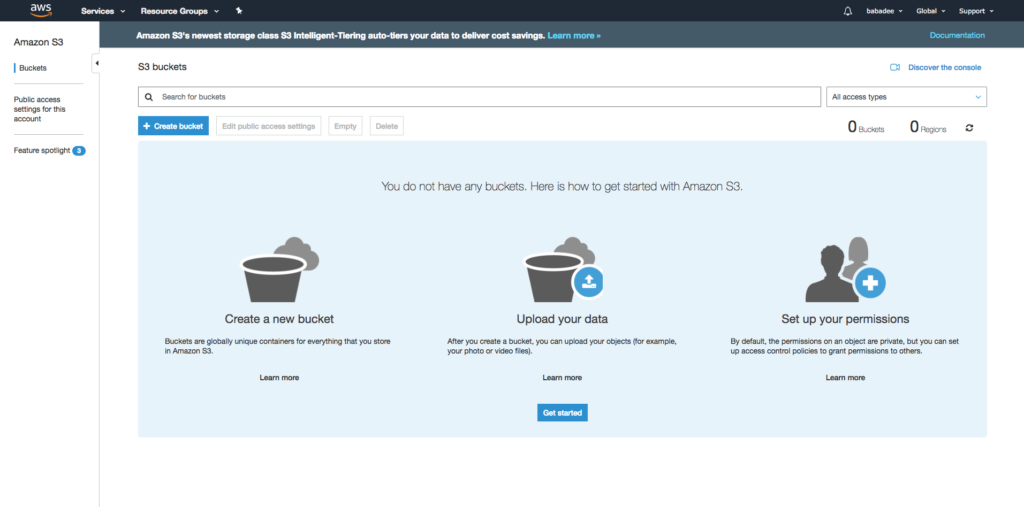Open Feature spotlight in sidebar
This screenshot has width=1024, height=507.
pos(42,151)
